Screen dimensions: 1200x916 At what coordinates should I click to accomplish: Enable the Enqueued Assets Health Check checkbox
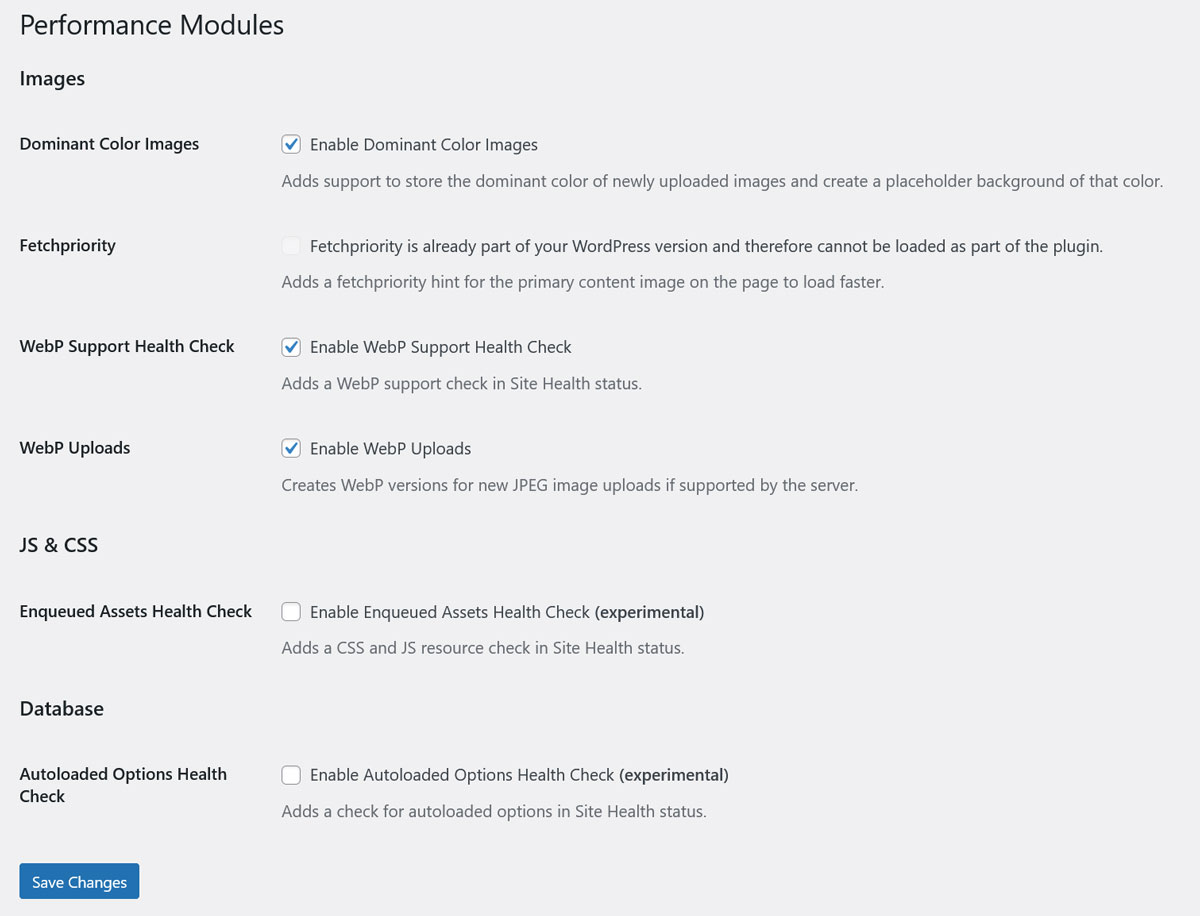coord(291,611)
